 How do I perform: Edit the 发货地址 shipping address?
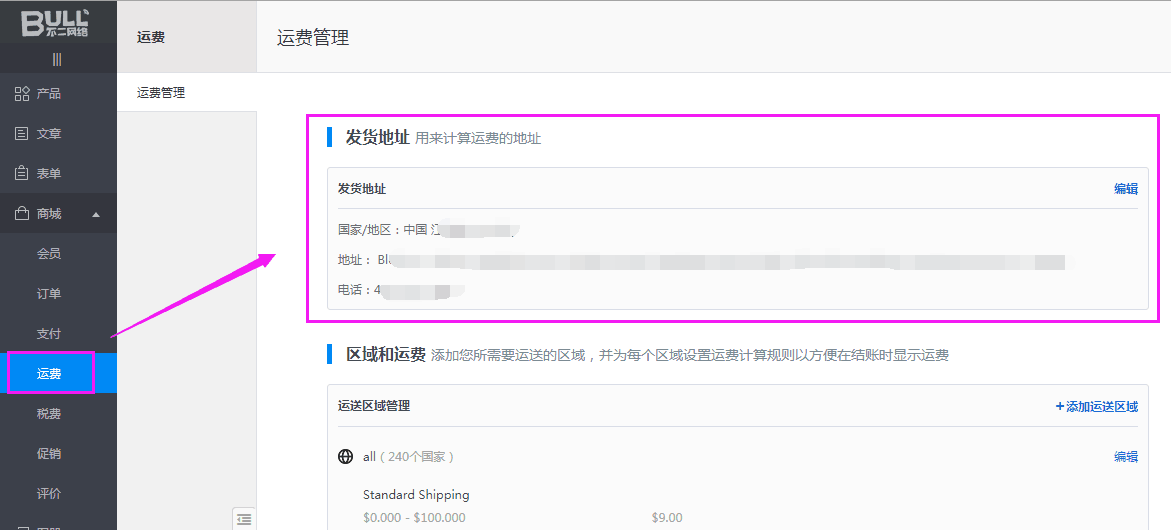point(1126,189)
